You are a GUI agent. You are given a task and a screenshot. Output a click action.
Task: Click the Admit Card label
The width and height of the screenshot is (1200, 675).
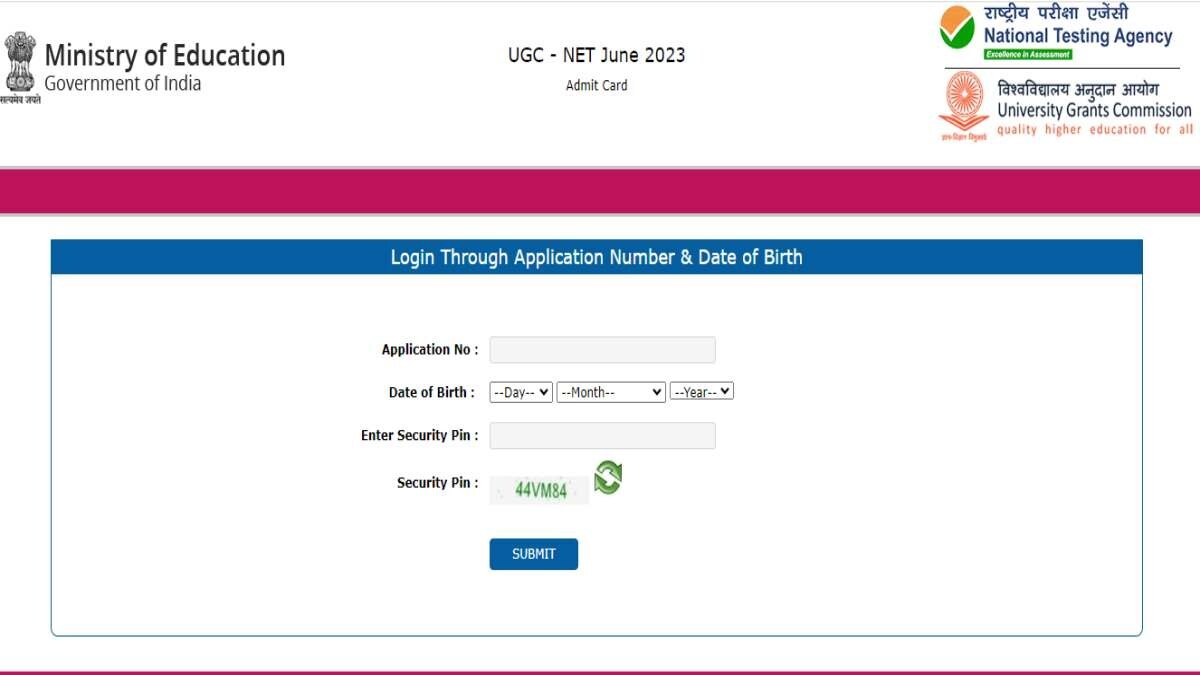point(596,85)
